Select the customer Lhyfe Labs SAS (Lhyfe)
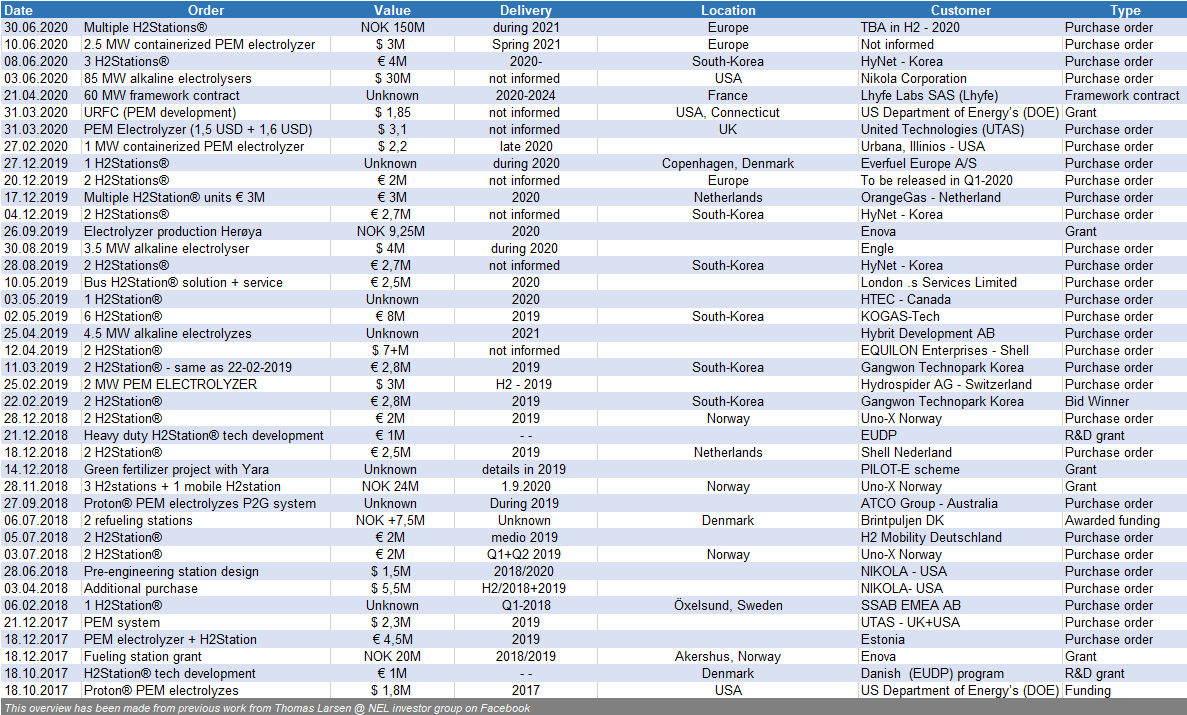 tap(929, 95)
